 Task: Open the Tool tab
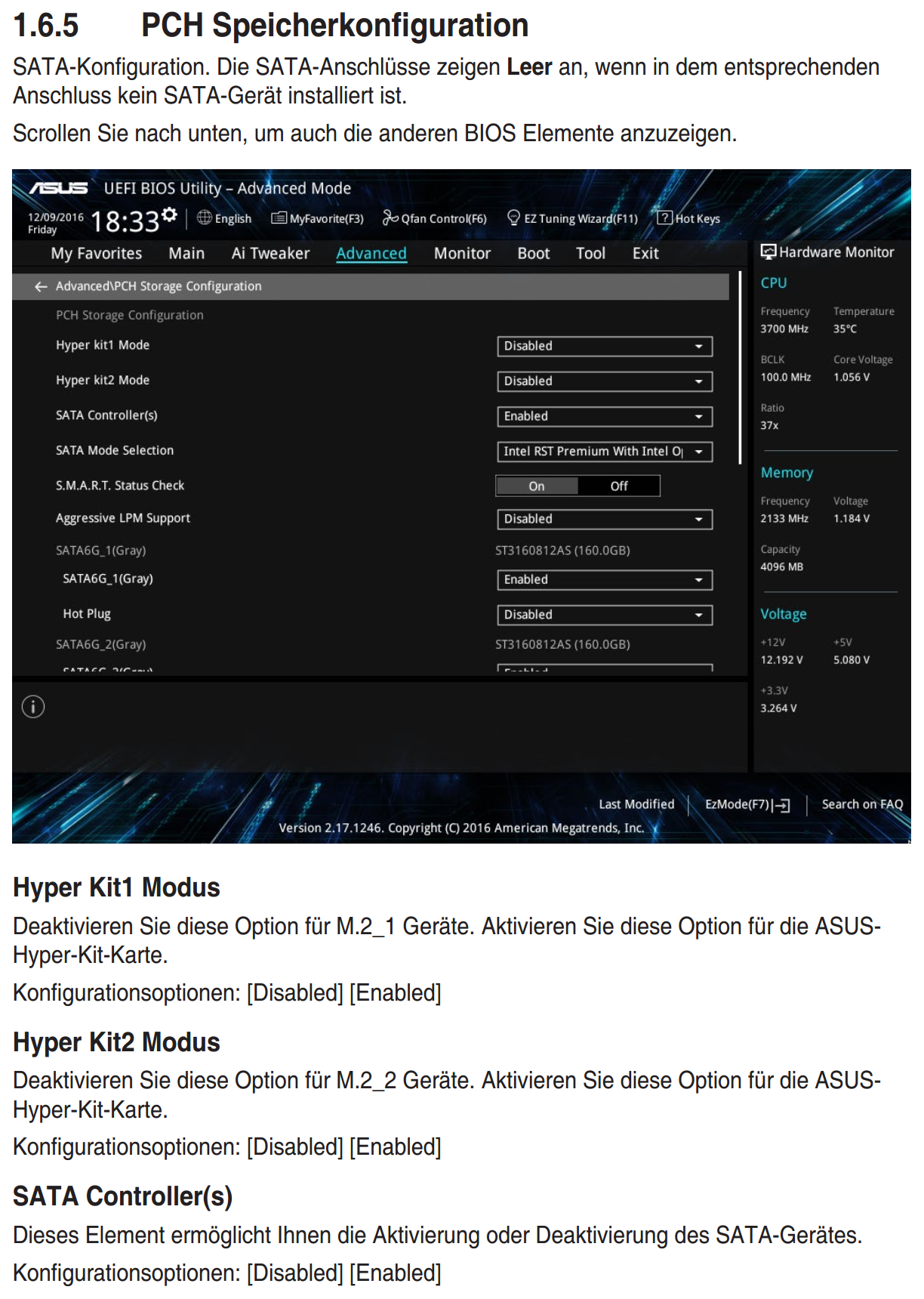click(x=590, y=254)
